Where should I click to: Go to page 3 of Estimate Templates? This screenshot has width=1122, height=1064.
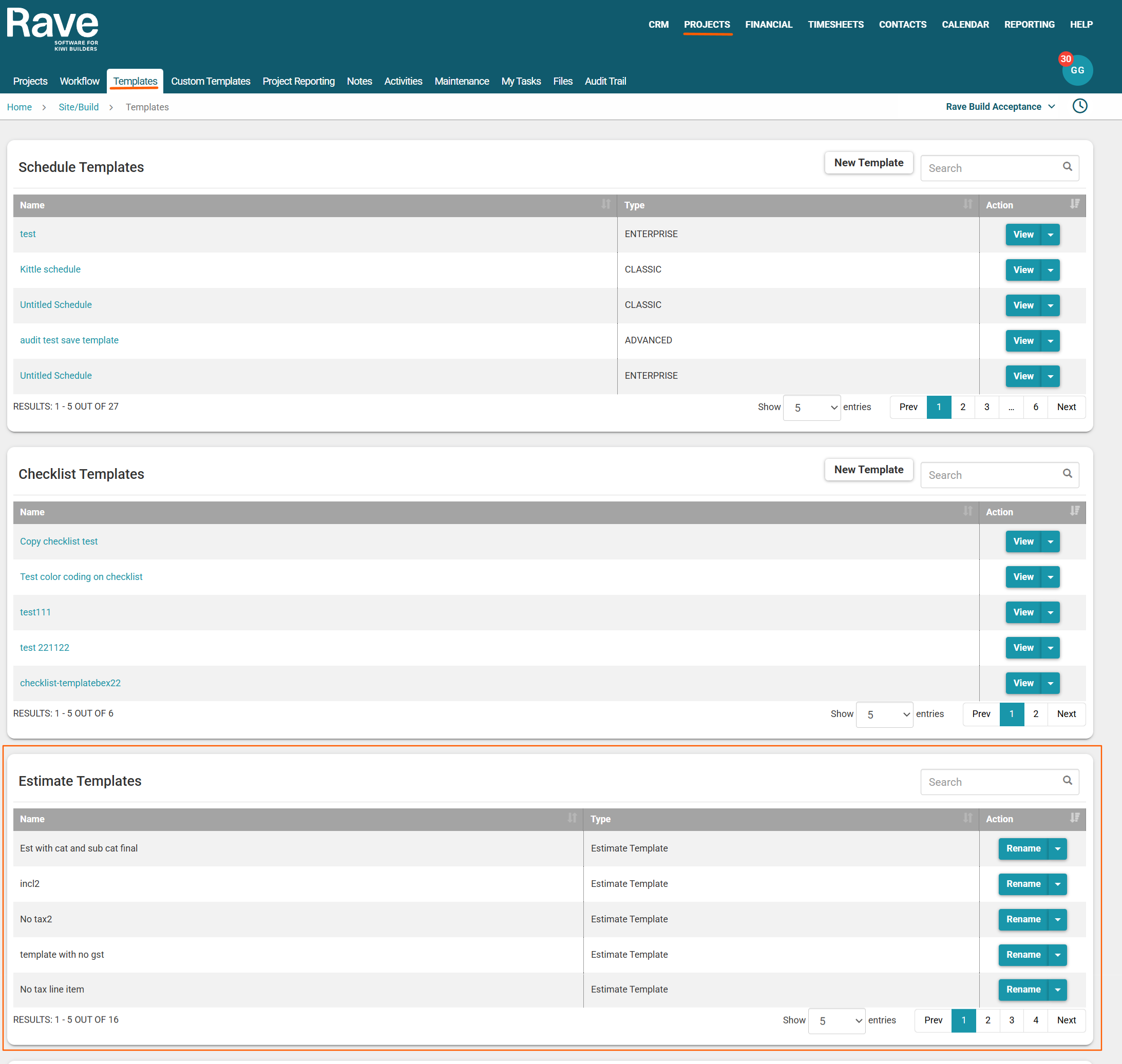[x=1011, y=1020]
